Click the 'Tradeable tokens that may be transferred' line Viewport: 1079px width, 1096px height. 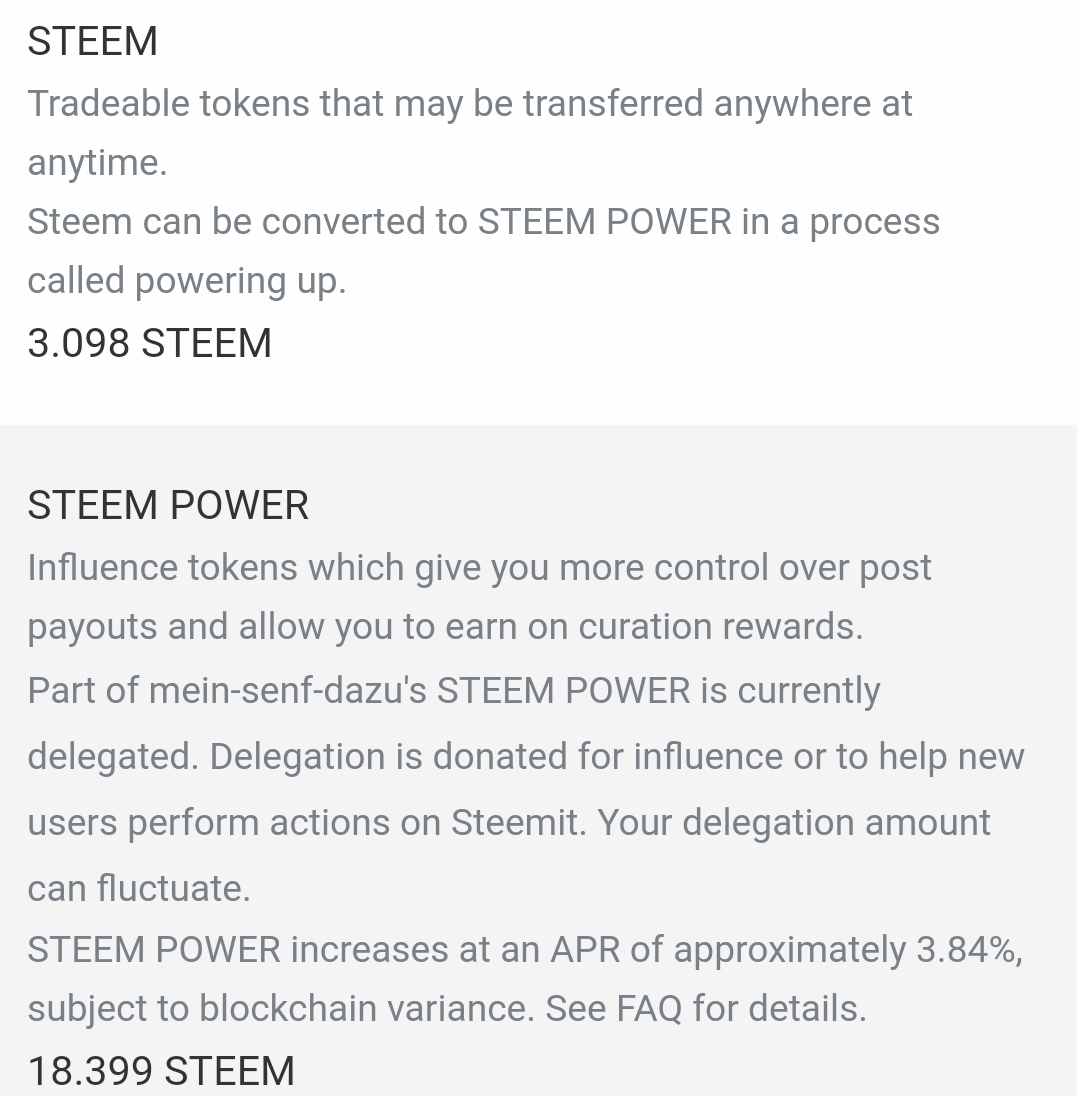tap(469, 104)
